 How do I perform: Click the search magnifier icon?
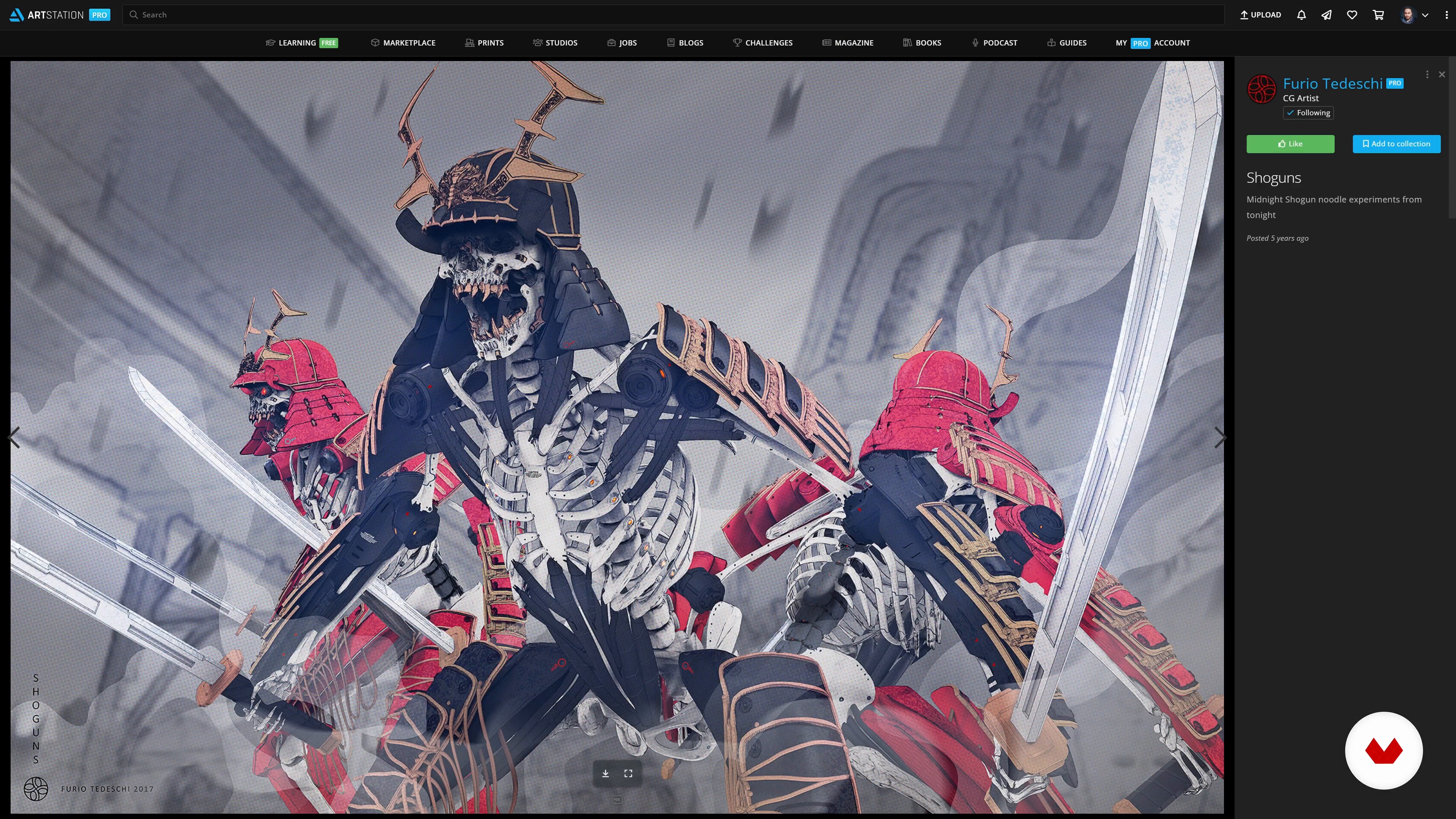click(133, 15)
